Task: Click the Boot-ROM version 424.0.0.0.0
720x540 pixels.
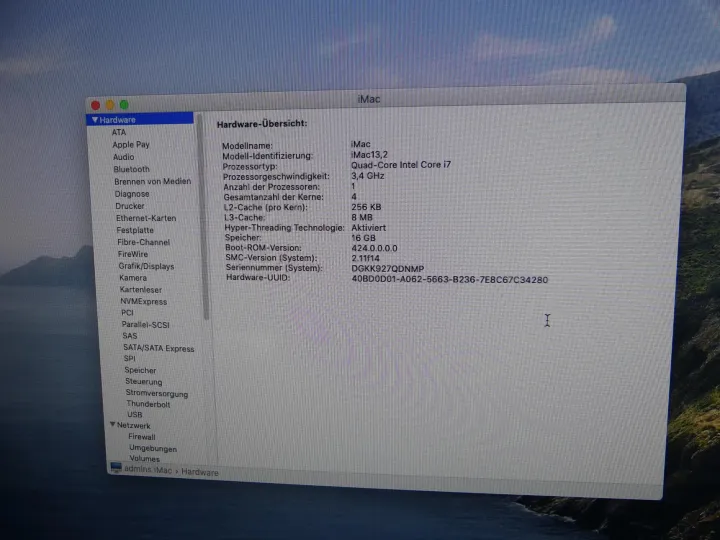Action: (x=374, y=248)
